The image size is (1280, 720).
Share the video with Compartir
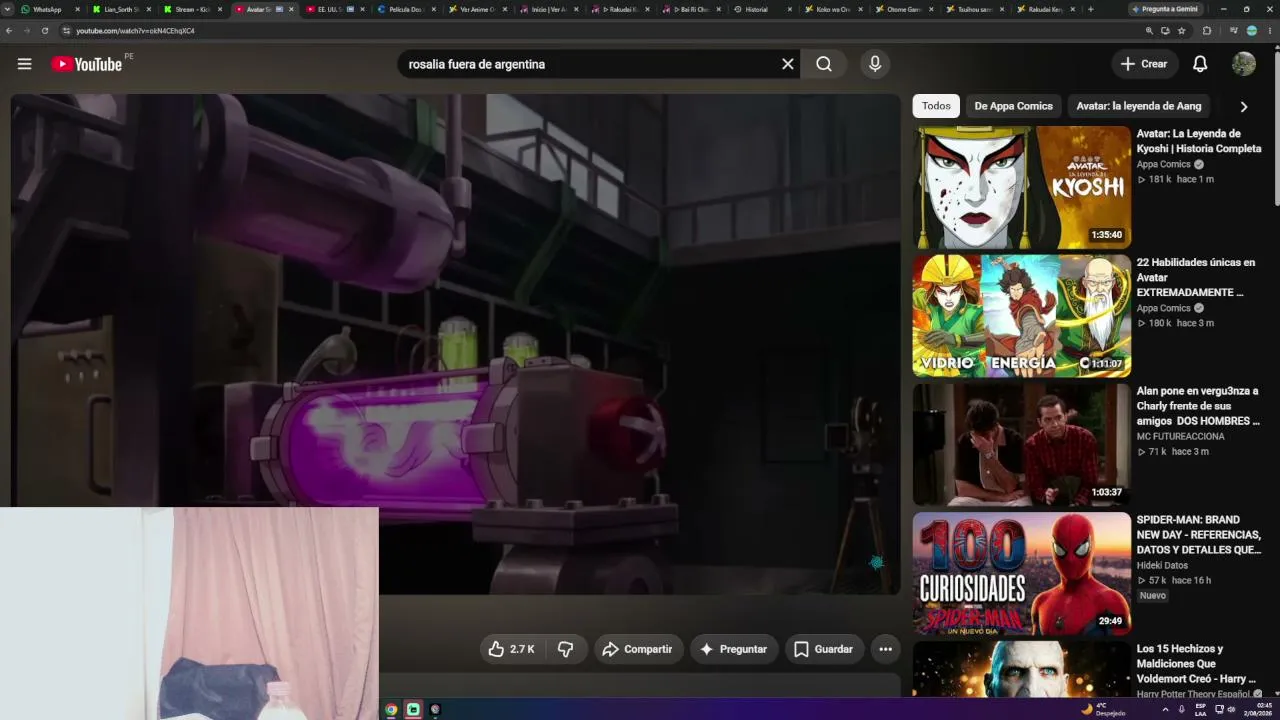click(x=638, y=649)
